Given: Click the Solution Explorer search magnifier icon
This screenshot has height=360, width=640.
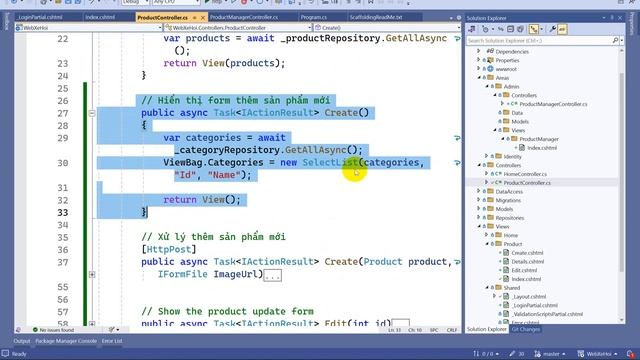Looking at the screenshot, I should pos(615,40).
